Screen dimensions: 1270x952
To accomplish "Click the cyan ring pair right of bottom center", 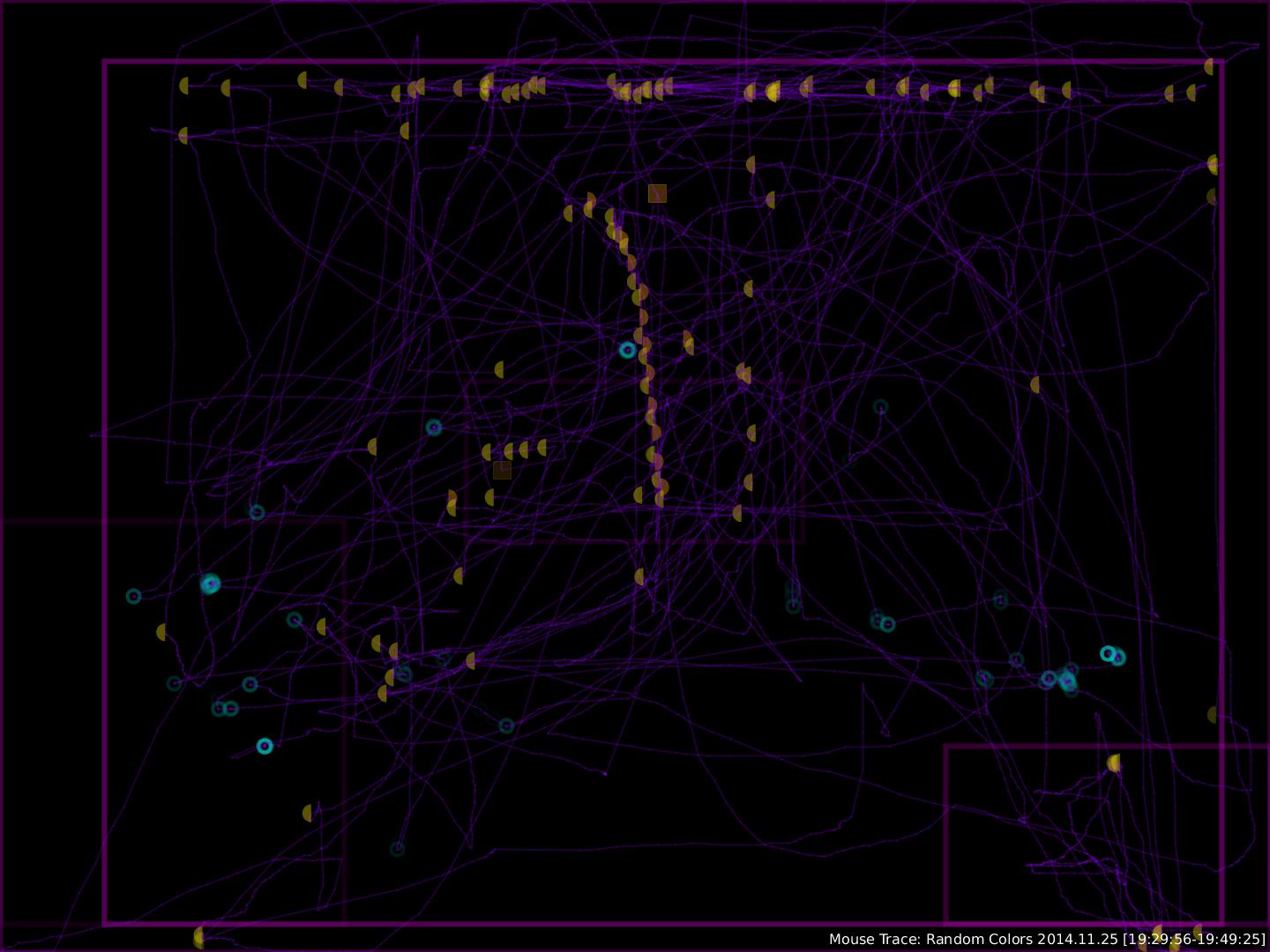I will [883, 621].
